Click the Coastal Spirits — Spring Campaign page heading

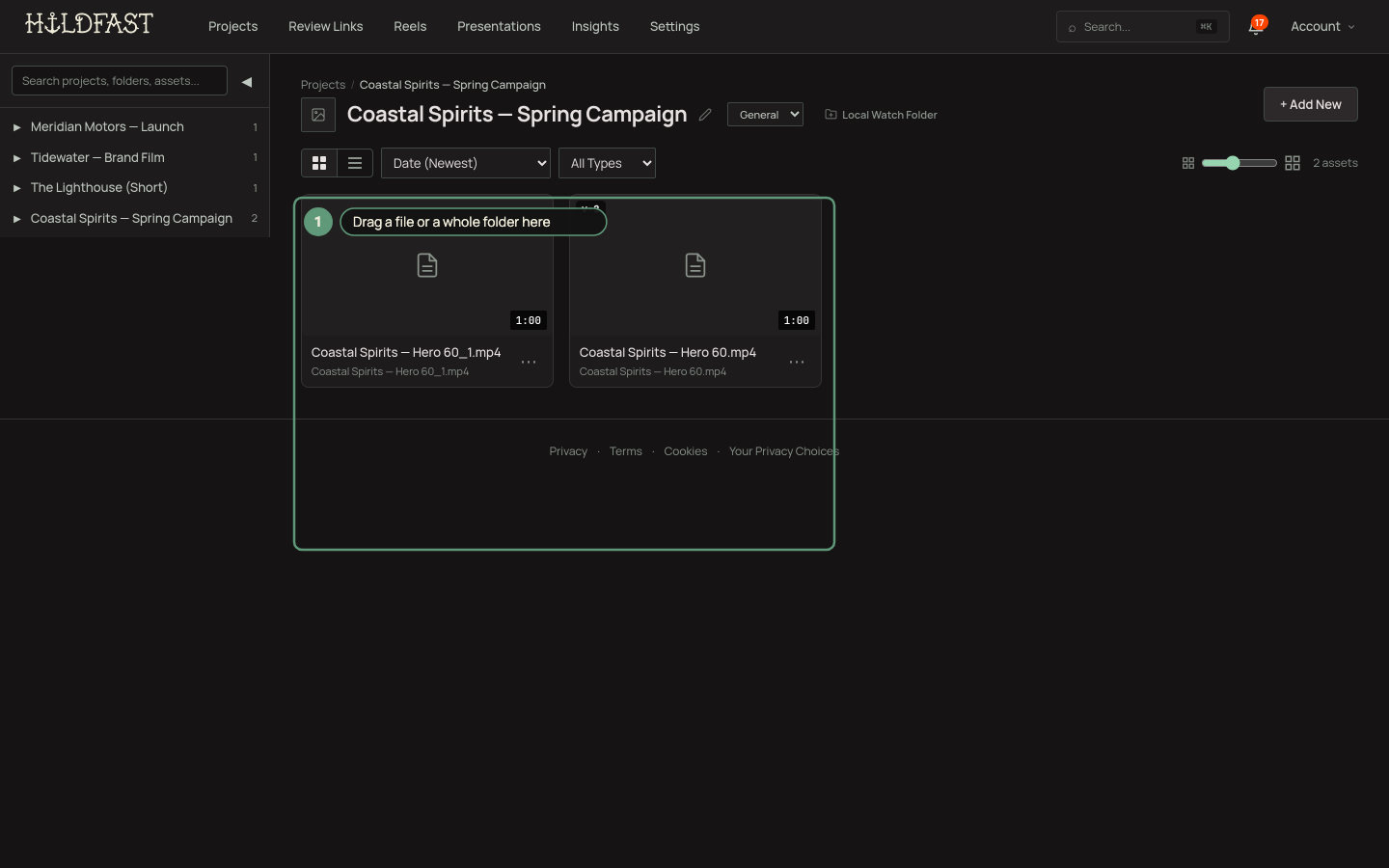tap(517, 115)
